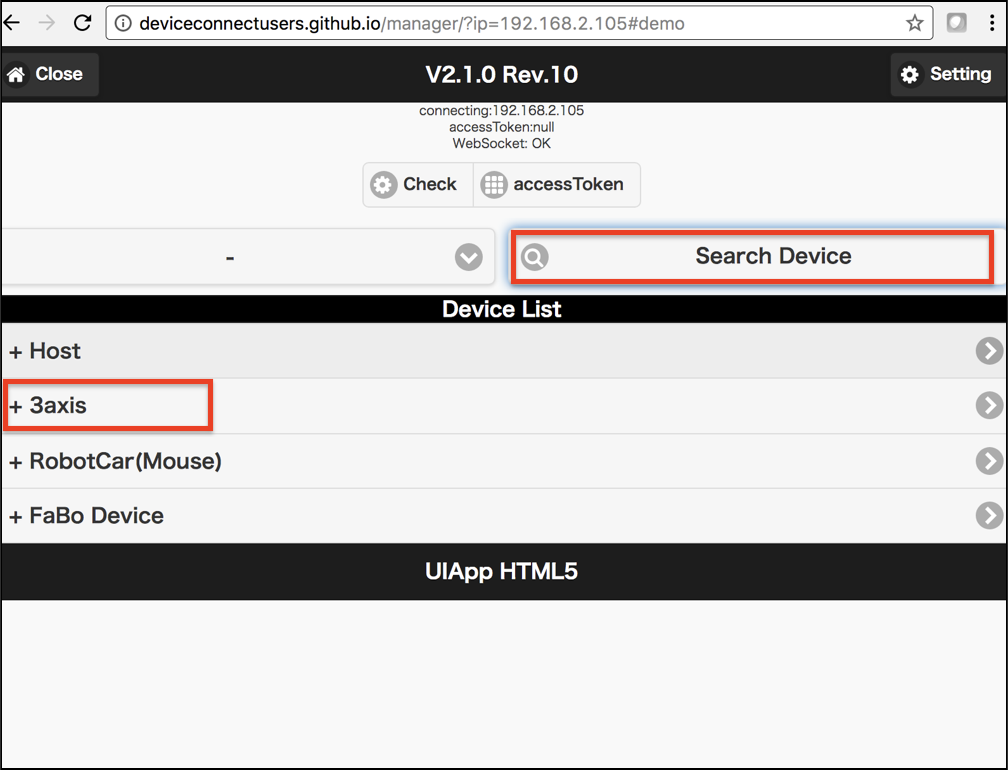Open the Chrome three-dot menu
This screenshot has width=1008, height=770.
point(992,23)
